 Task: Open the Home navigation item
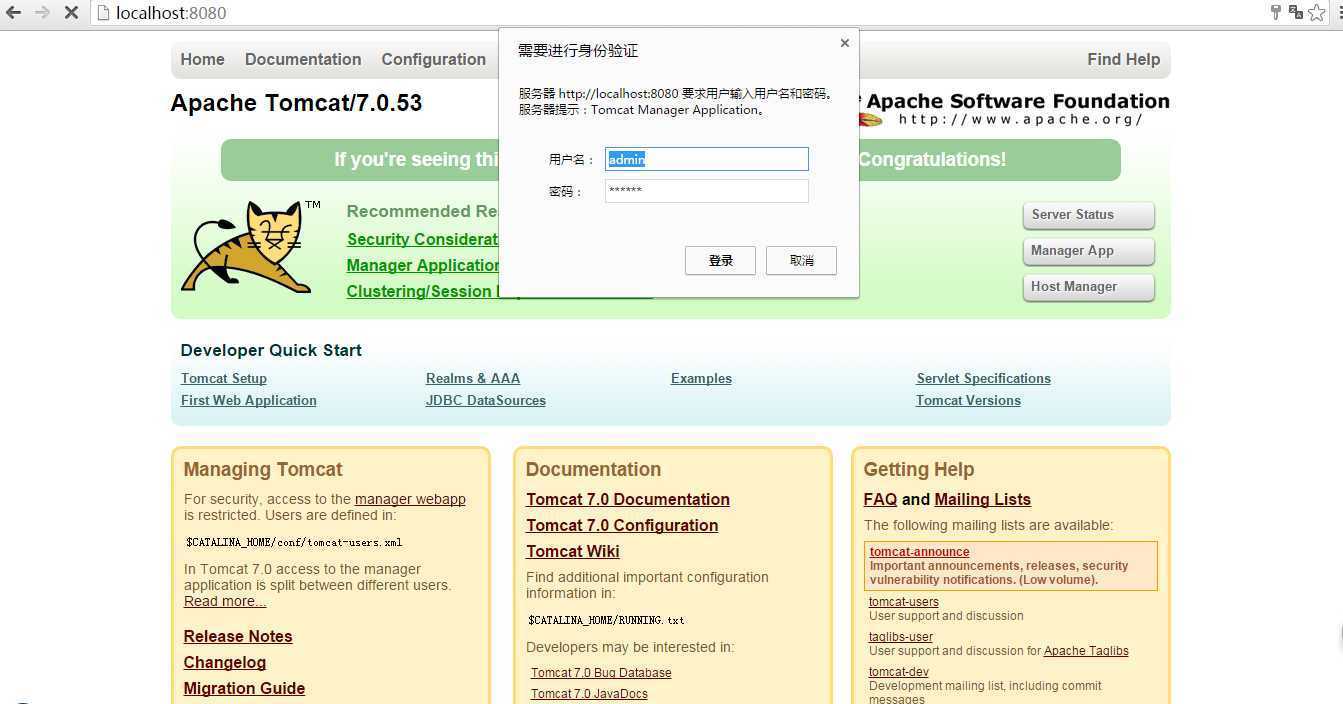(202, 59)
